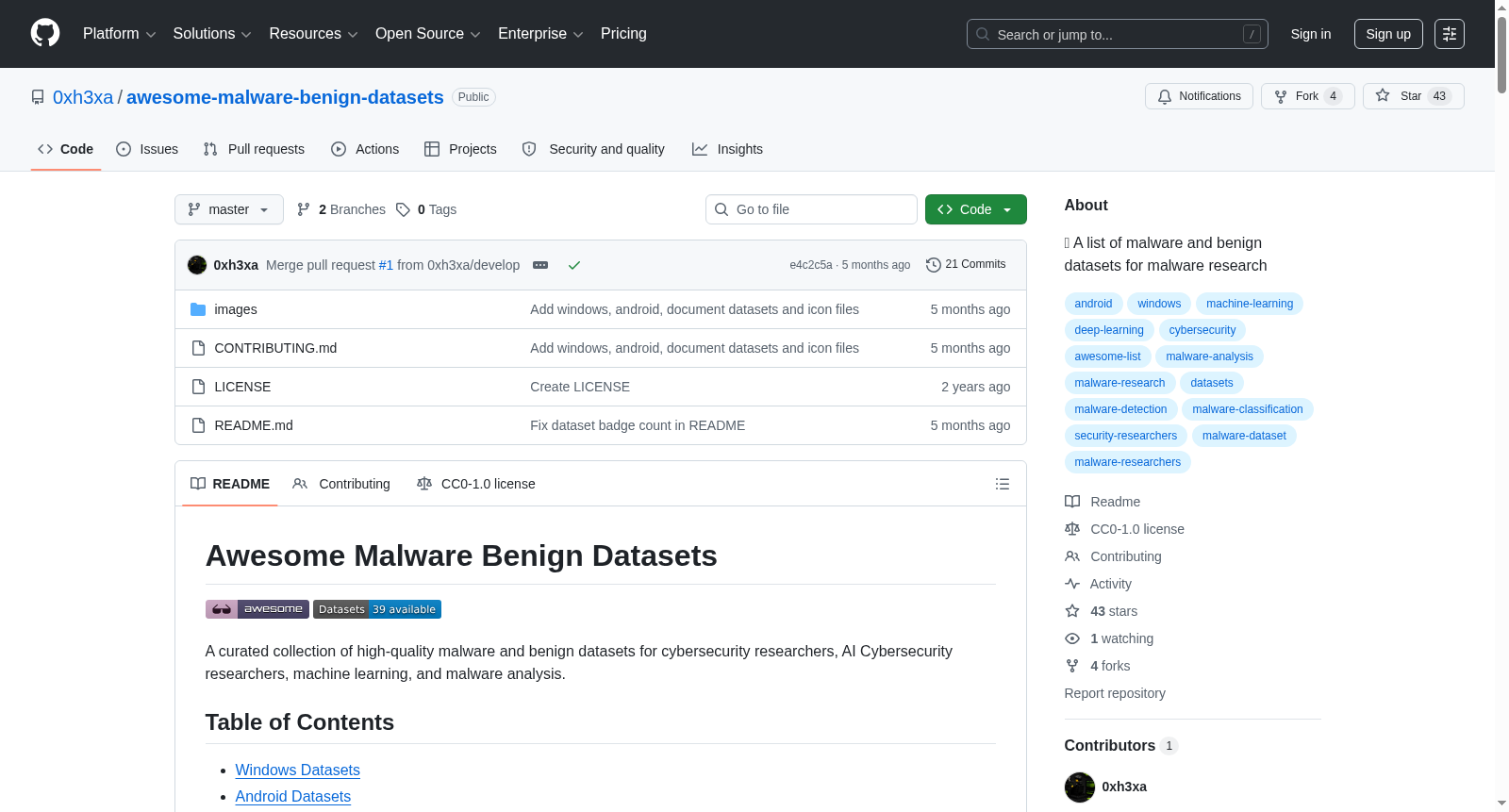This screenshot has width=1509, height=812.
Task: Open the green Code dropdown
Action: (975, 209)
